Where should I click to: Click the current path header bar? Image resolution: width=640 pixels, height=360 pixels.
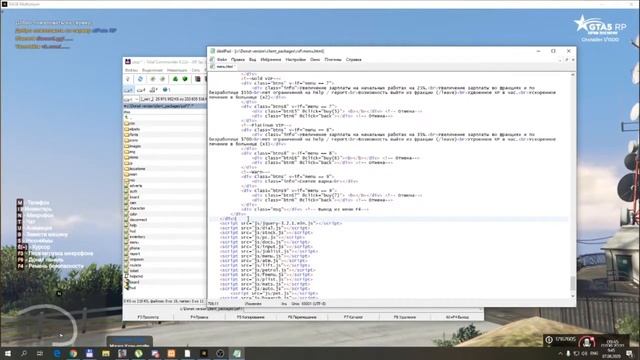[165, 106]
